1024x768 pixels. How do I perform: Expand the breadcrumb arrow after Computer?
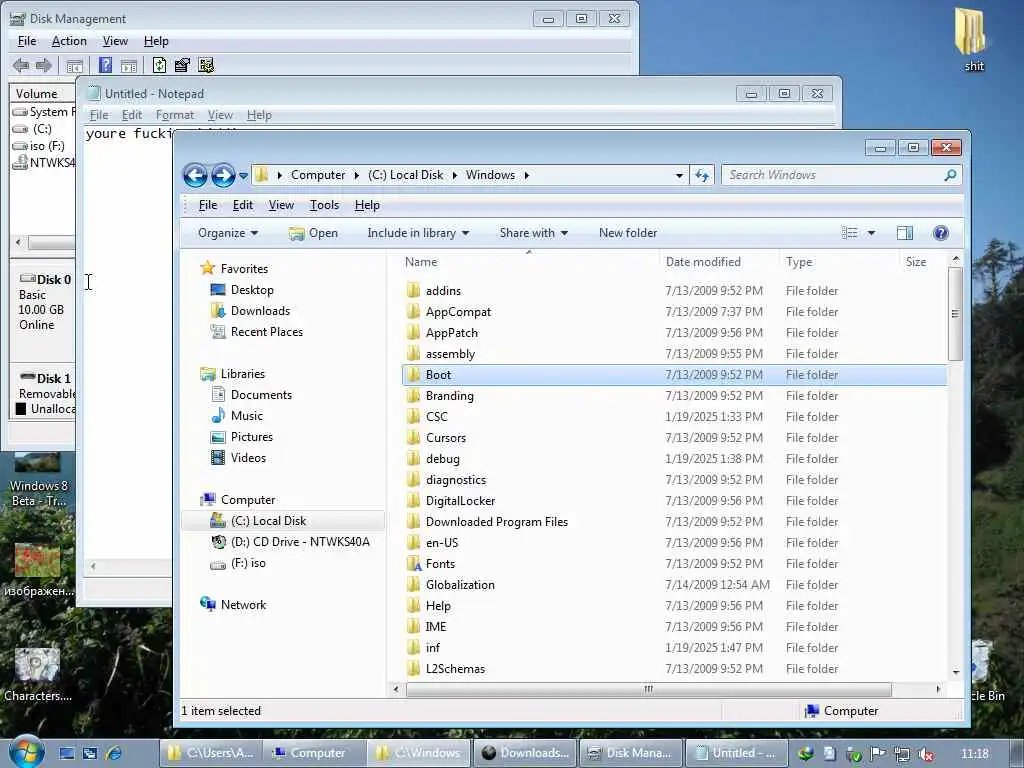[357, 175]
